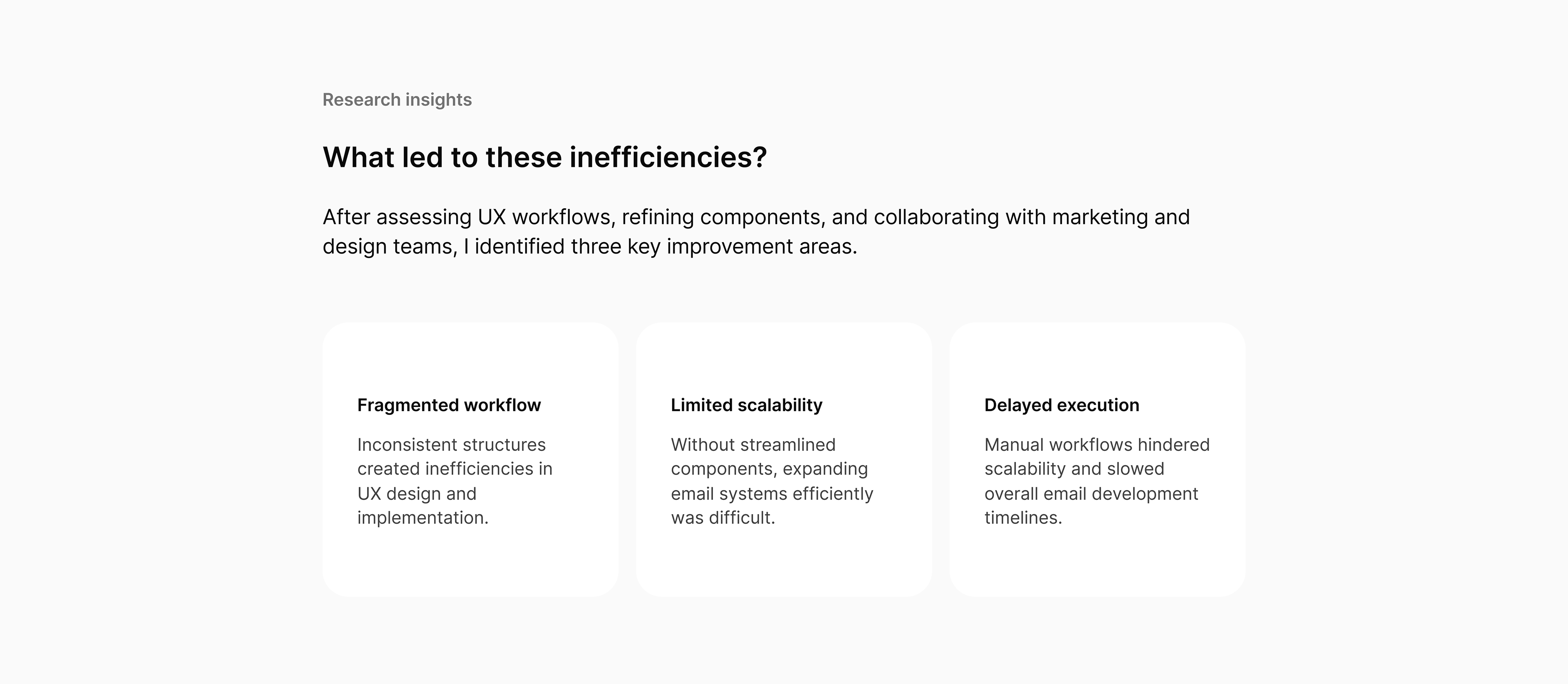Click 'email systems efficiently' line in second card
The width and height of the screenshot is (1568, 684).
pos(771,494)
